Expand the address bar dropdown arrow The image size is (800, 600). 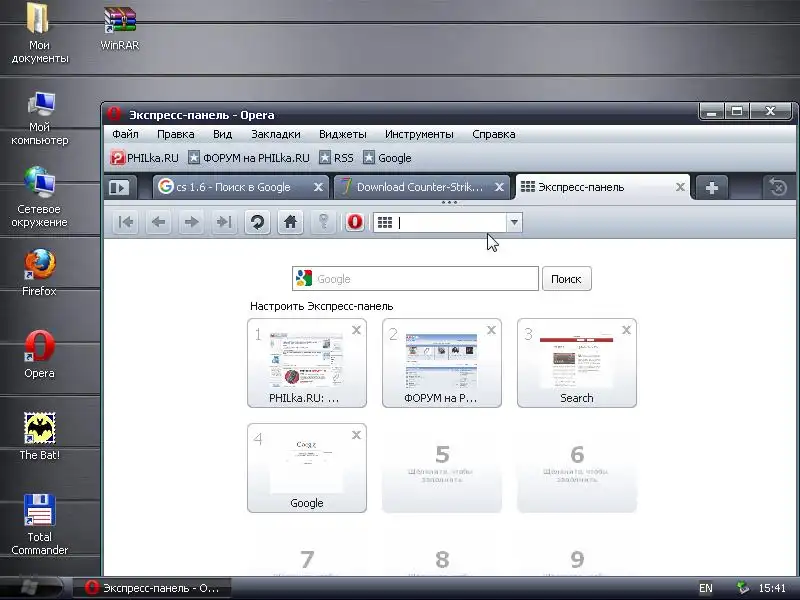tap(514, 222)
